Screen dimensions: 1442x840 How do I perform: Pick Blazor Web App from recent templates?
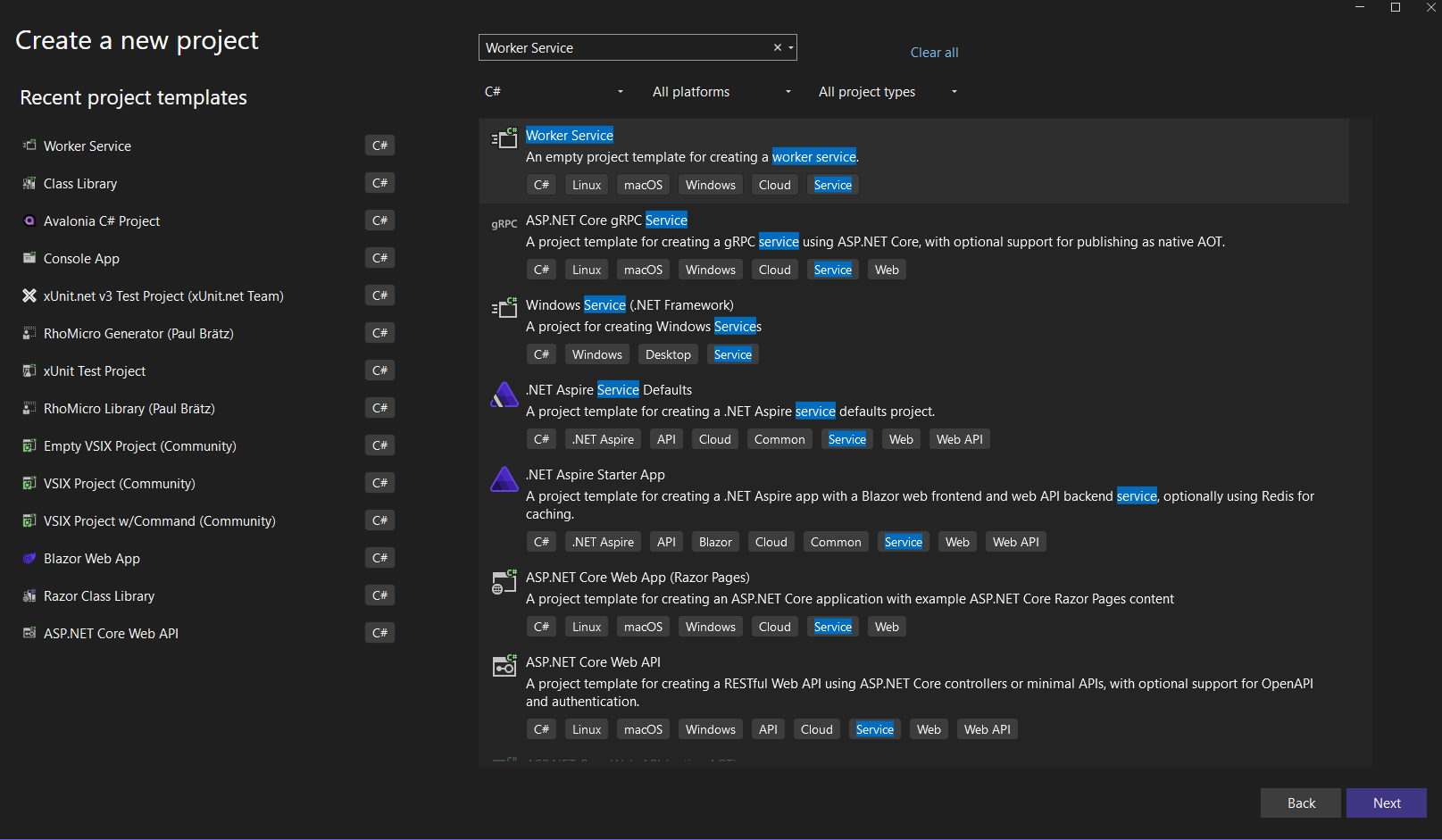(x=92, y=558)
